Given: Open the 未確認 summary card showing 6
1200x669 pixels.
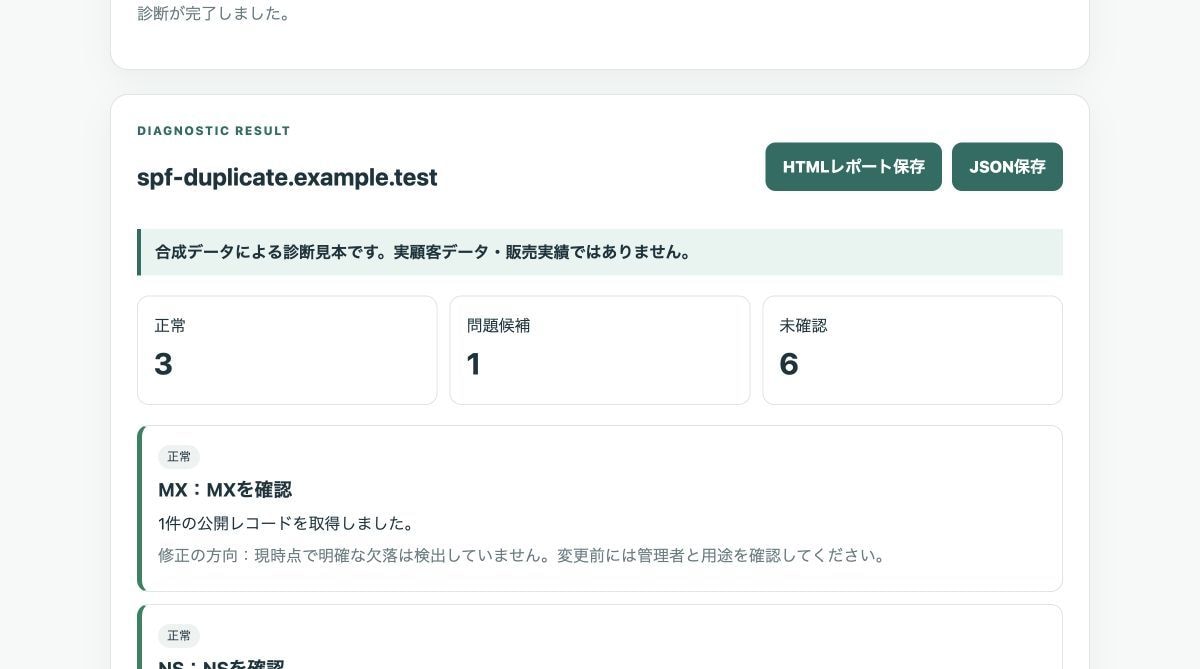Looking at the screenshot, I should pos(912,350).
